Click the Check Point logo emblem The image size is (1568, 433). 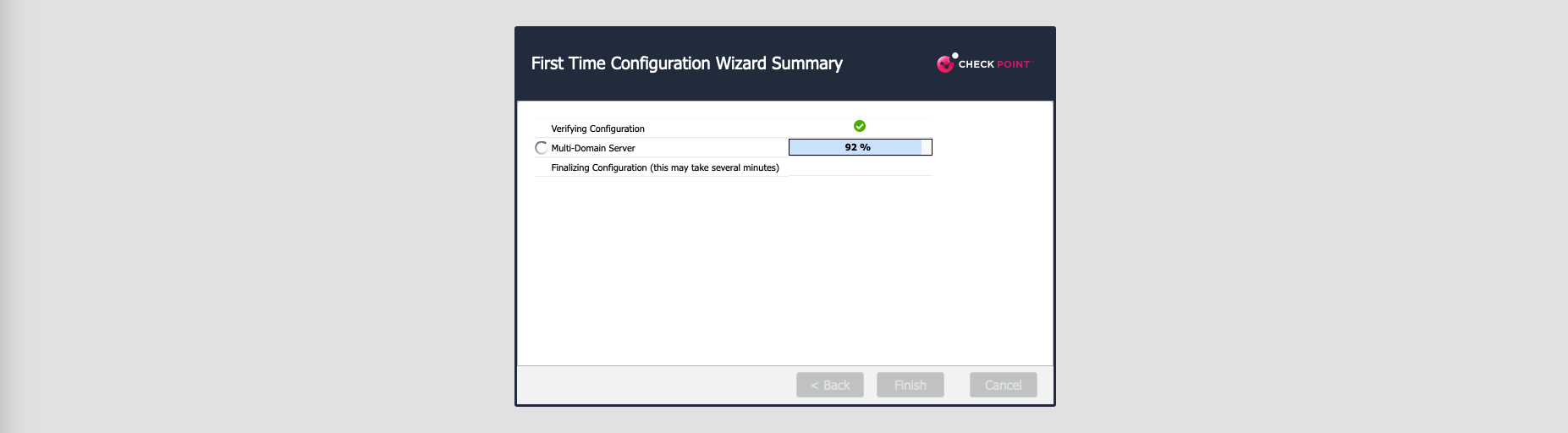click(x=945, y=63)
